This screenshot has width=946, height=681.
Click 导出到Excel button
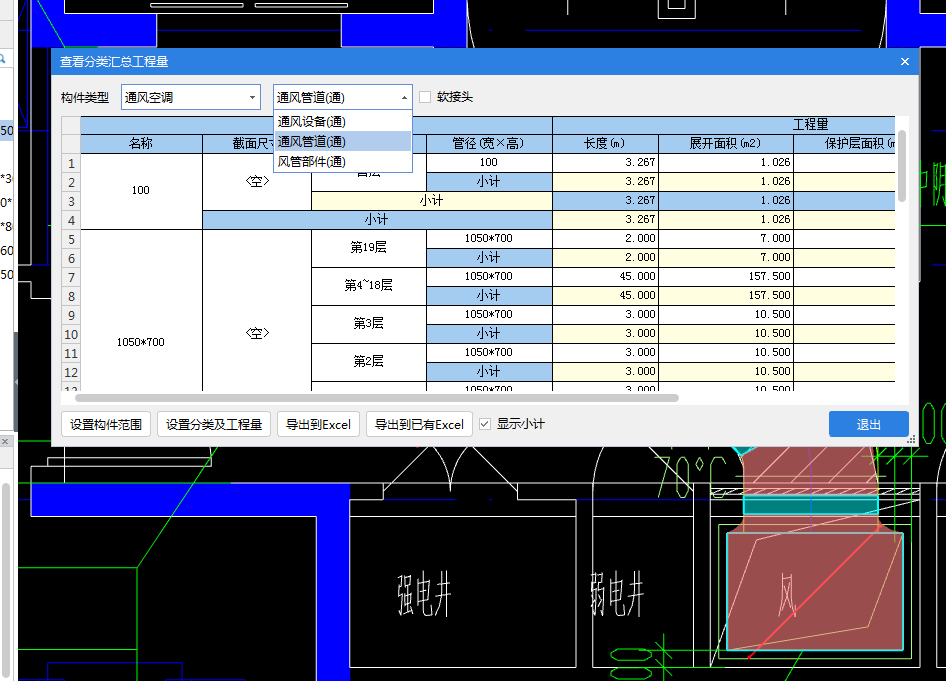tap(318, 425)
